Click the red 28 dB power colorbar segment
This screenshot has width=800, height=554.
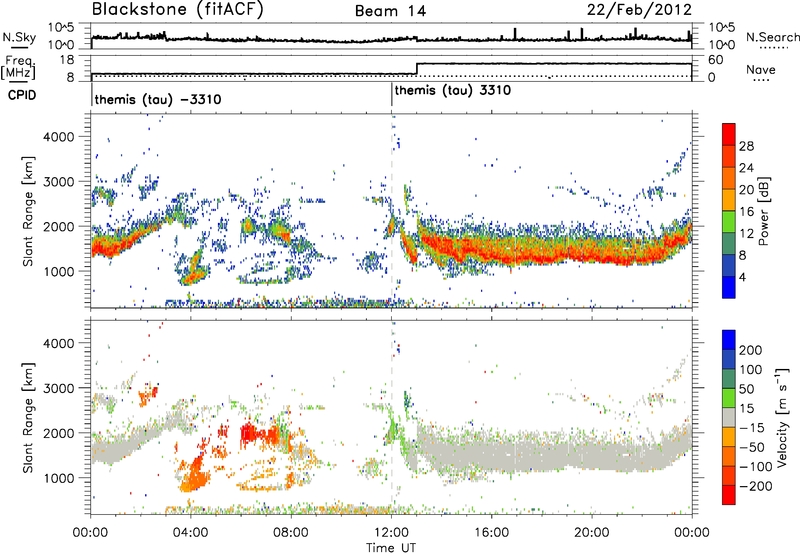point(729,135)
